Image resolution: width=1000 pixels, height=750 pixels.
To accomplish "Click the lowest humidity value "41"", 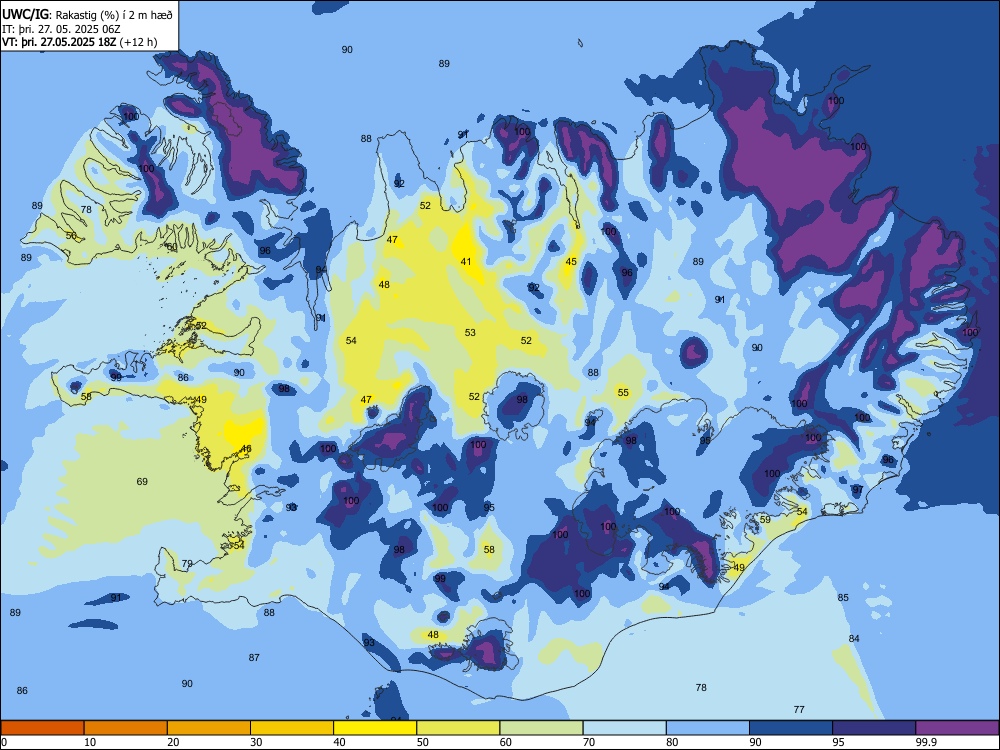I will point(466,261).
